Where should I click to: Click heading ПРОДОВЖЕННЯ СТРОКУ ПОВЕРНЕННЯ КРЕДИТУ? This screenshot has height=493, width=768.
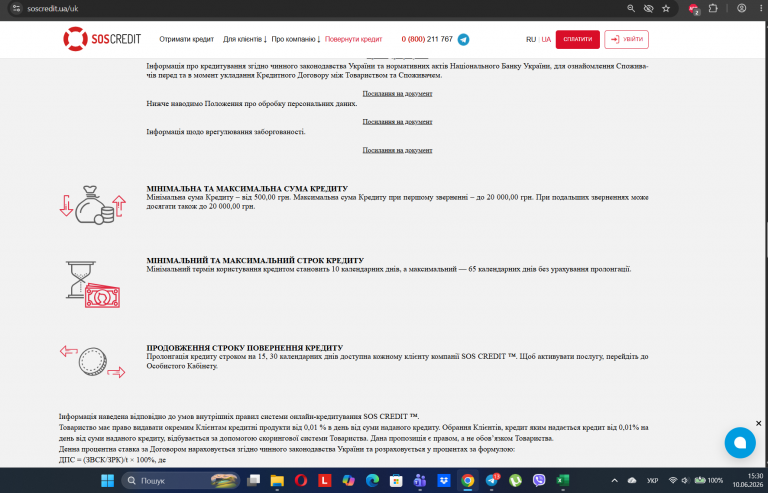245,348
